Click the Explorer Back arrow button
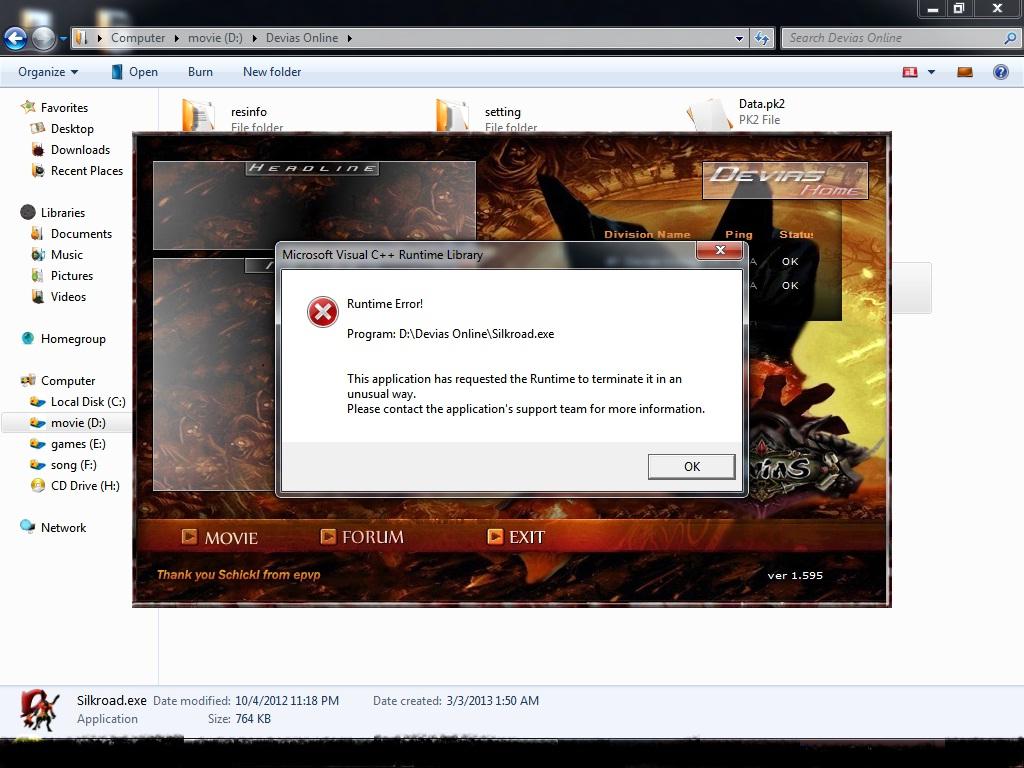The width and height of the screenshot is (1024, 768). pyautogui.click(x=16, y=39)
